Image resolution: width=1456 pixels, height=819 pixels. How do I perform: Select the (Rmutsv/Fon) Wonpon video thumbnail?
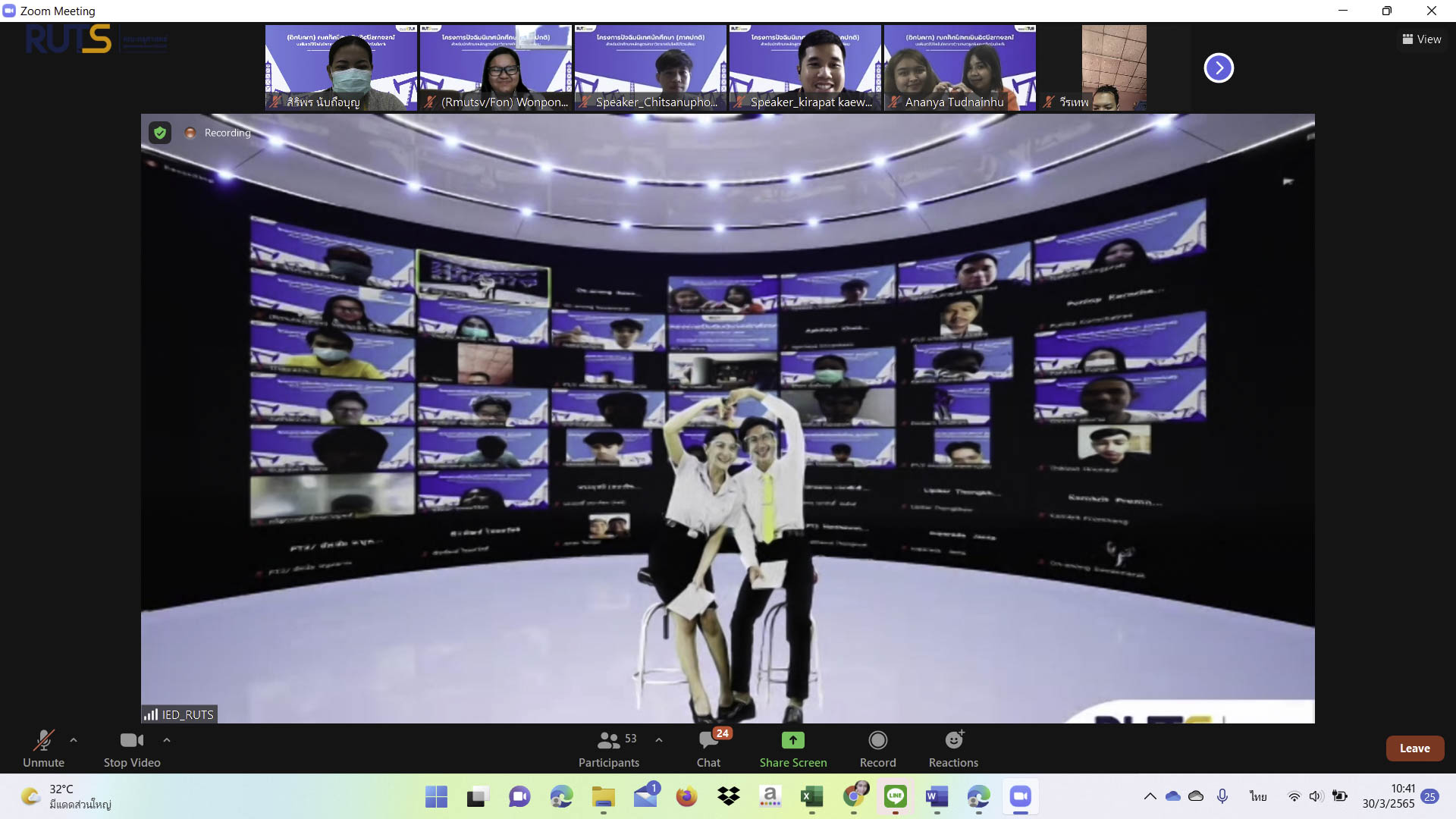tap(496, 67)
